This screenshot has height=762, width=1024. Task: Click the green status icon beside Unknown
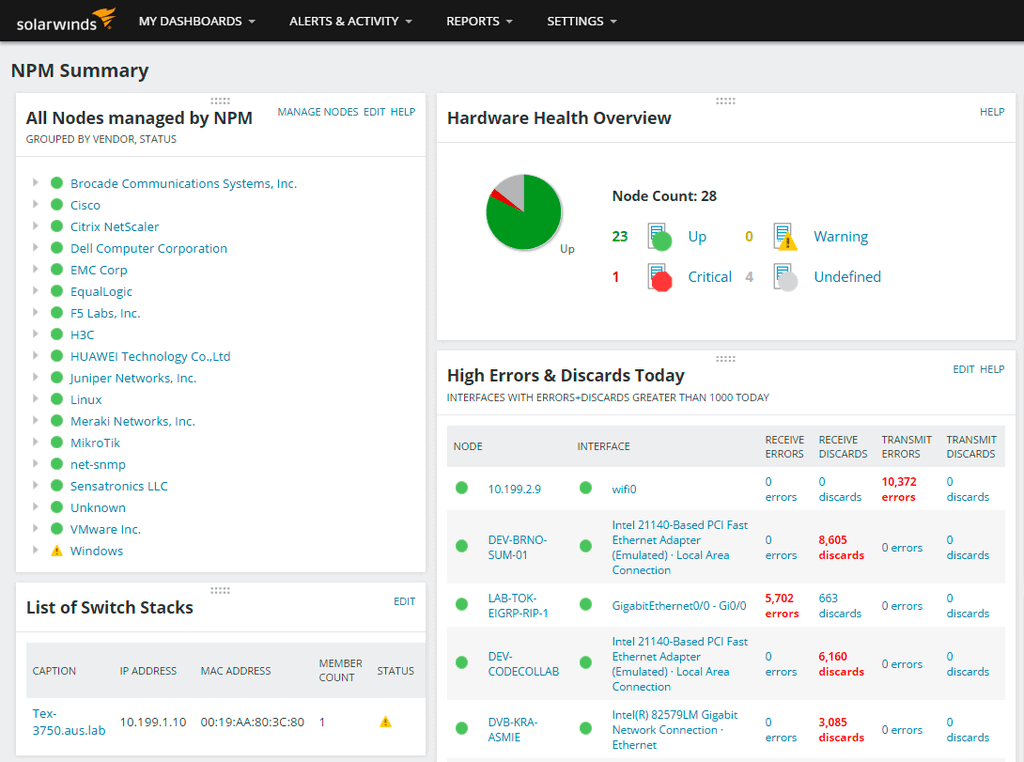pyautogui.click(x=57, y=507)
